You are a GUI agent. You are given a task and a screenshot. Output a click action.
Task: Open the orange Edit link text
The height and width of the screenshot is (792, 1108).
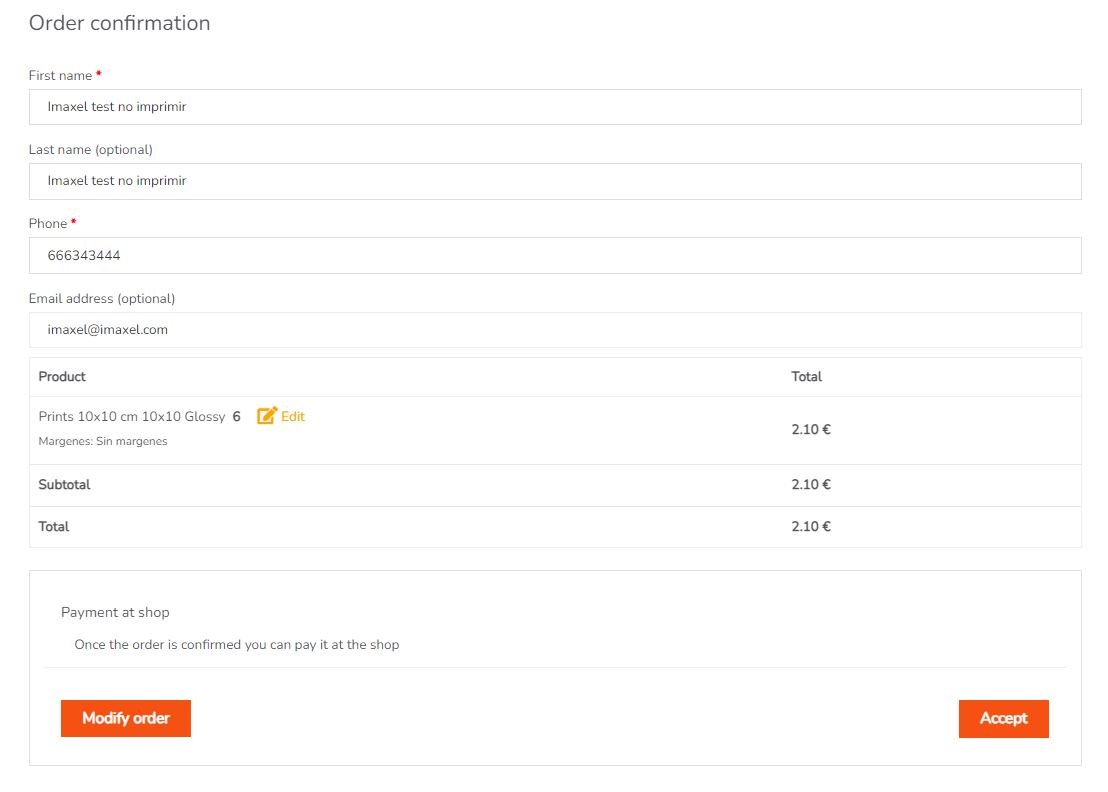293,416
